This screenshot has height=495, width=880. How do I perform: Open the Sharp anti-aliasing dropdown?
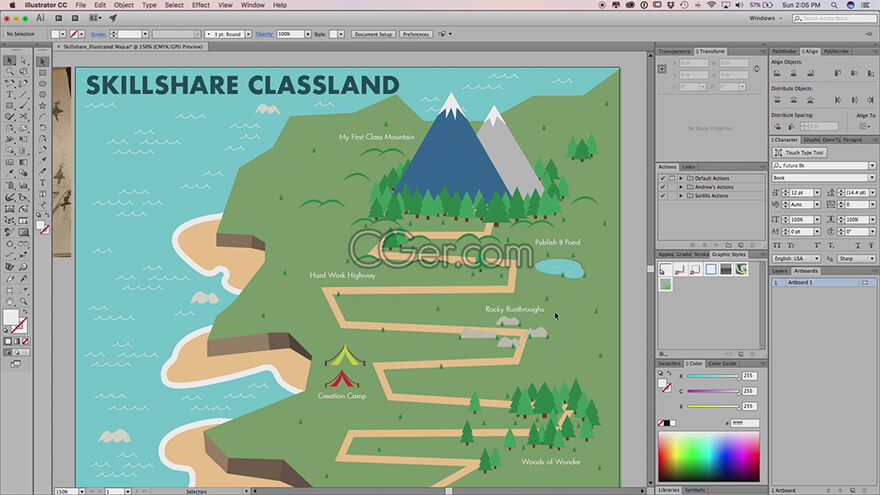point(856,259)
